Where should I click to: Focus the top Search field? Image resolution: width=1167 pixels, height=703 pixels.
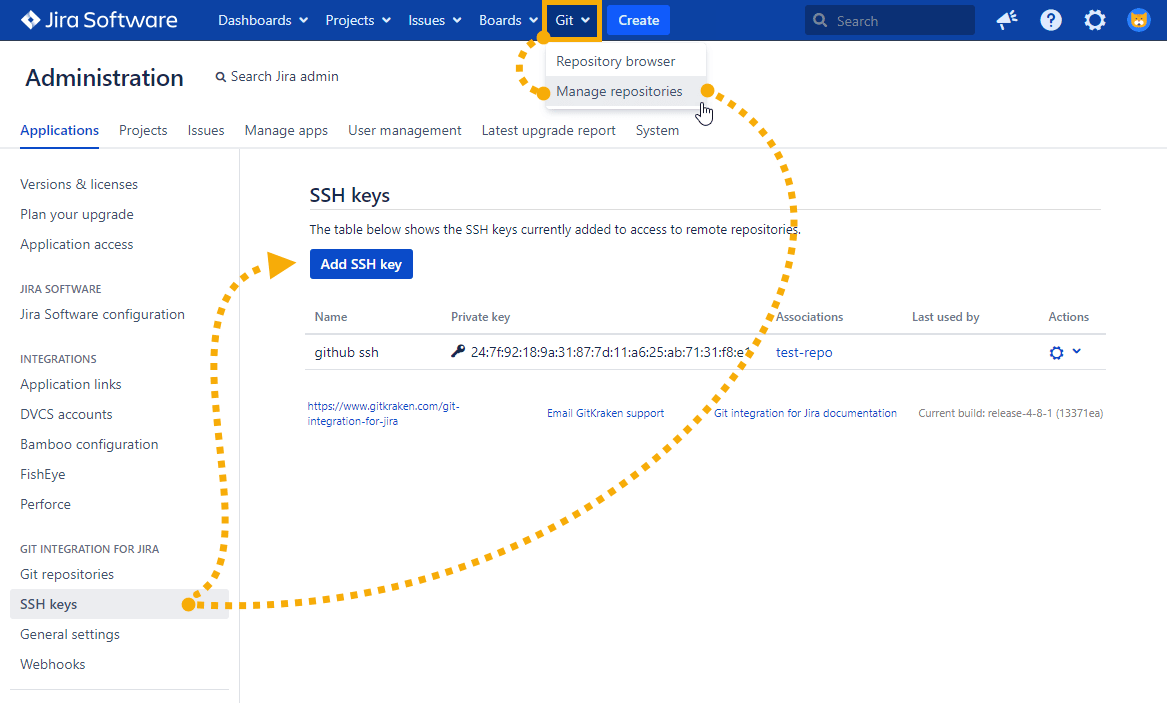coord(889,20)
